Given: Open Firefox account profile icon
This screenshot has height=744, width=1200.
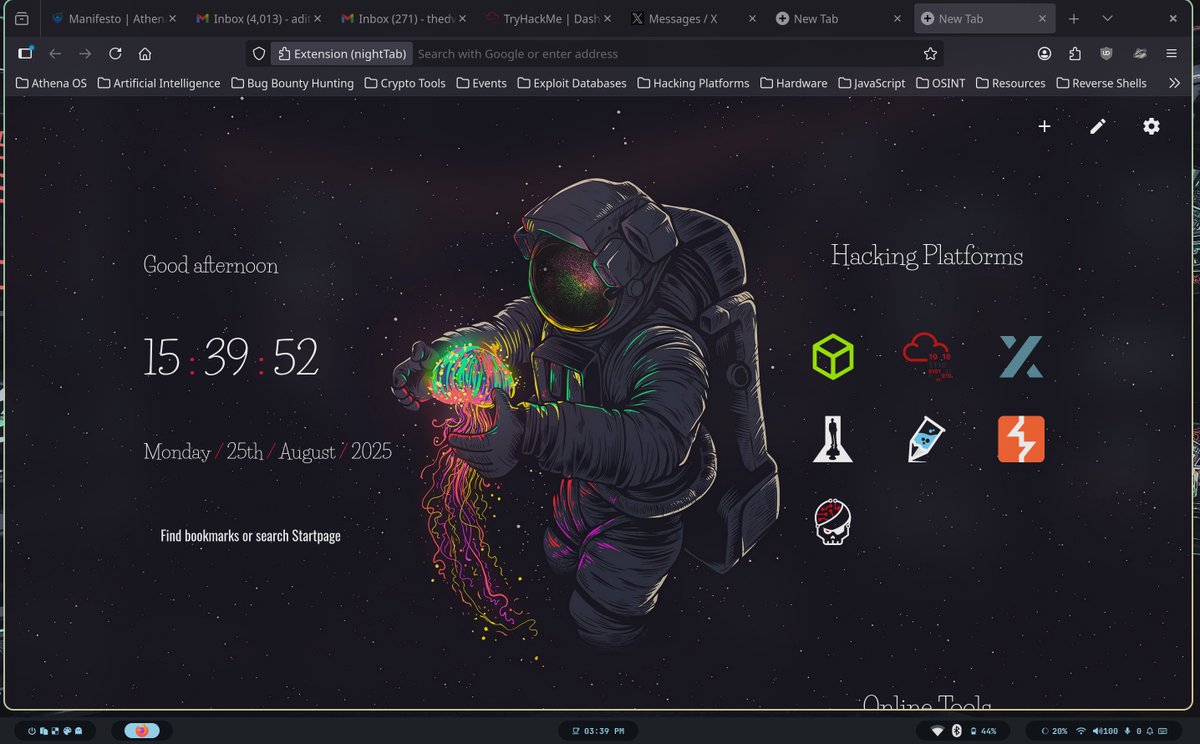Looking at the screenshot, I should coord(1045,54).
